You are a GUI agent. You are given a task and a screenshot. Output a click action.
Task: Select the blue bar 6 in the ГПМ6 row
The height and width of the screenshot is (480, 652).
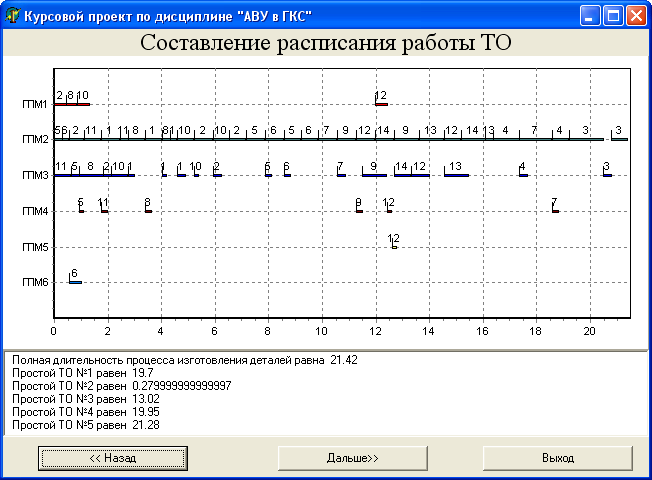coord(75,282)
